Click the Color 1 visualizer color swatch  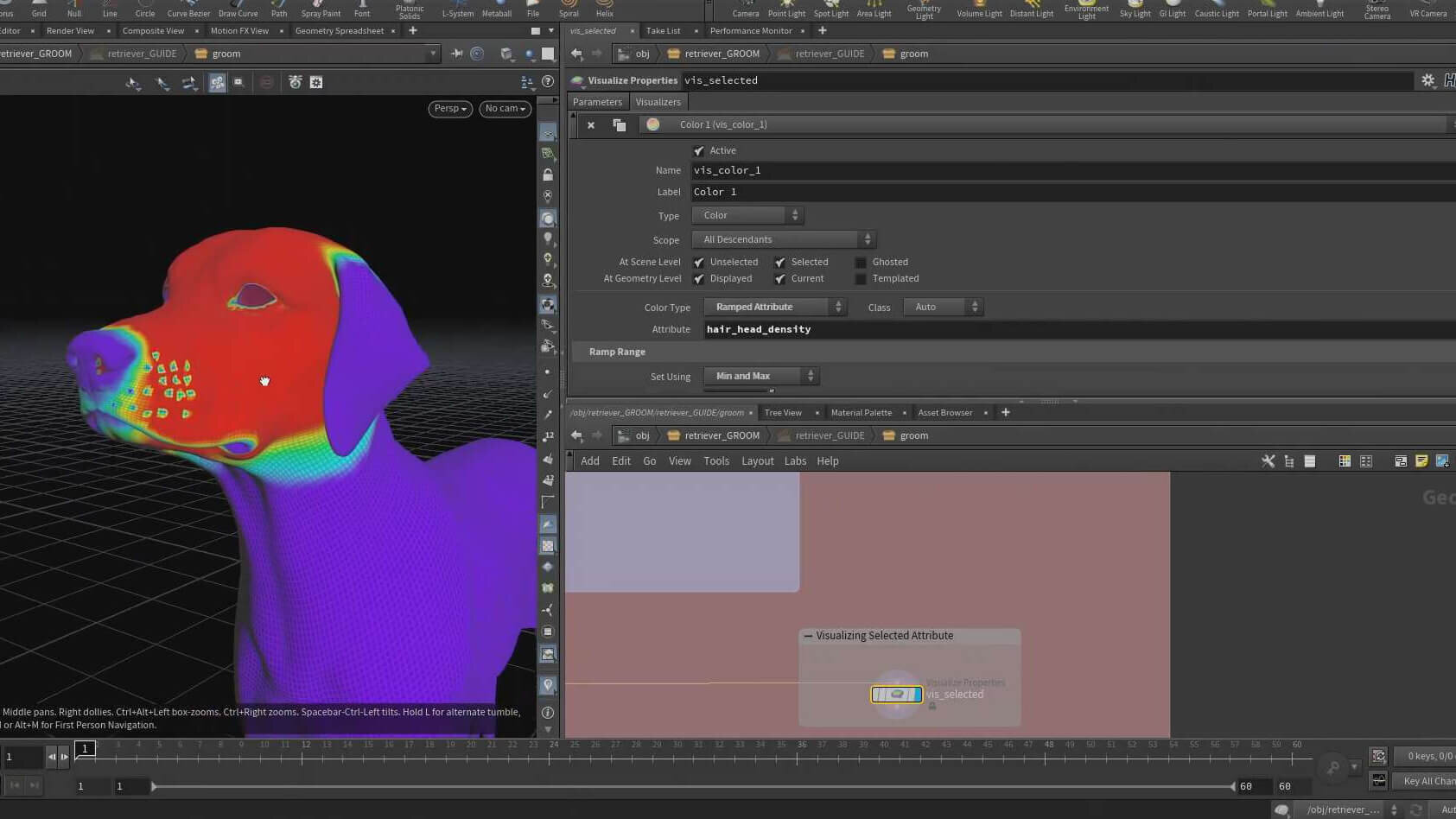653,125
